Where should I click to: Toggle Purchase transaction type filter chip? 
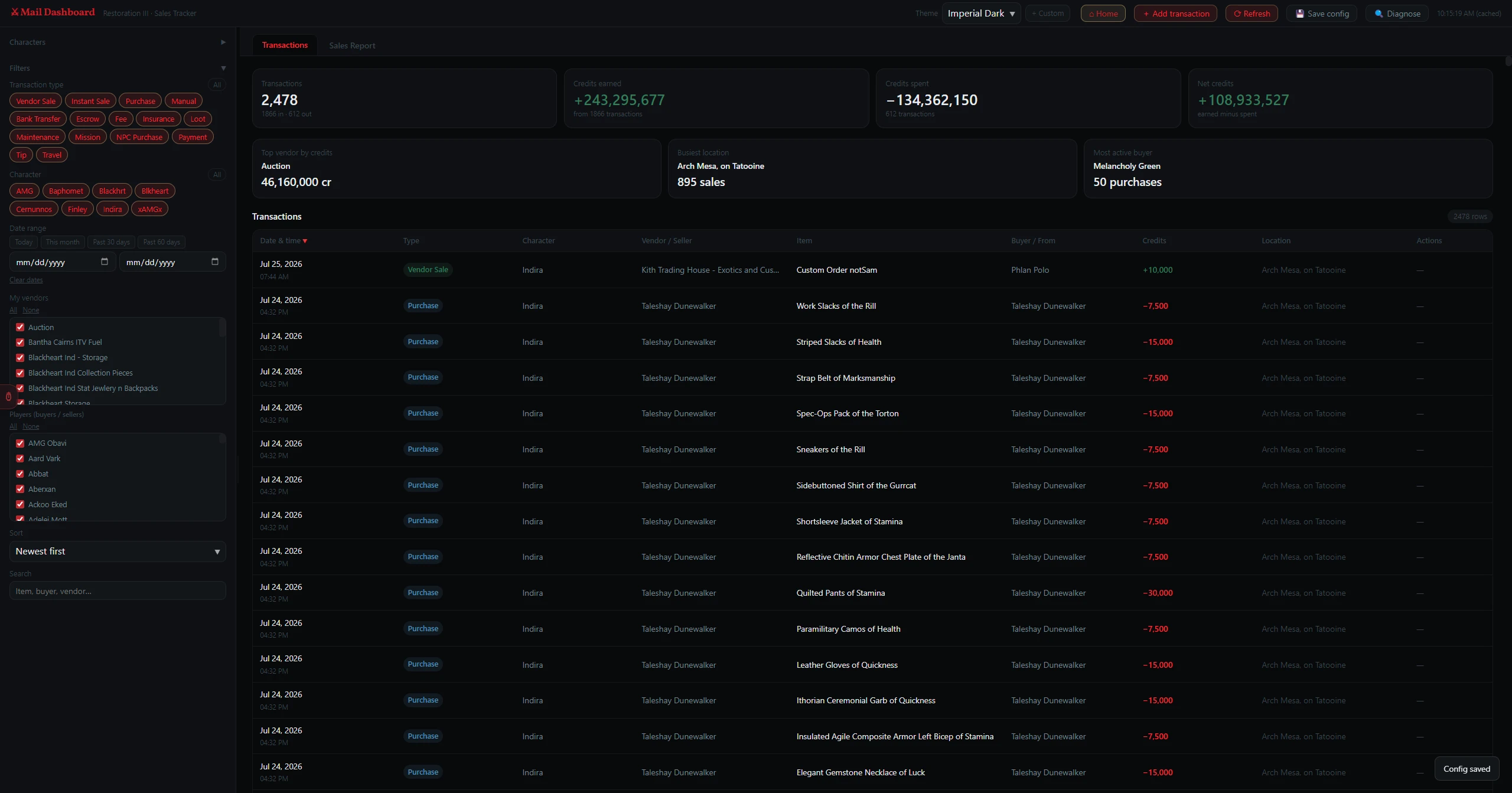coord(141,101)
